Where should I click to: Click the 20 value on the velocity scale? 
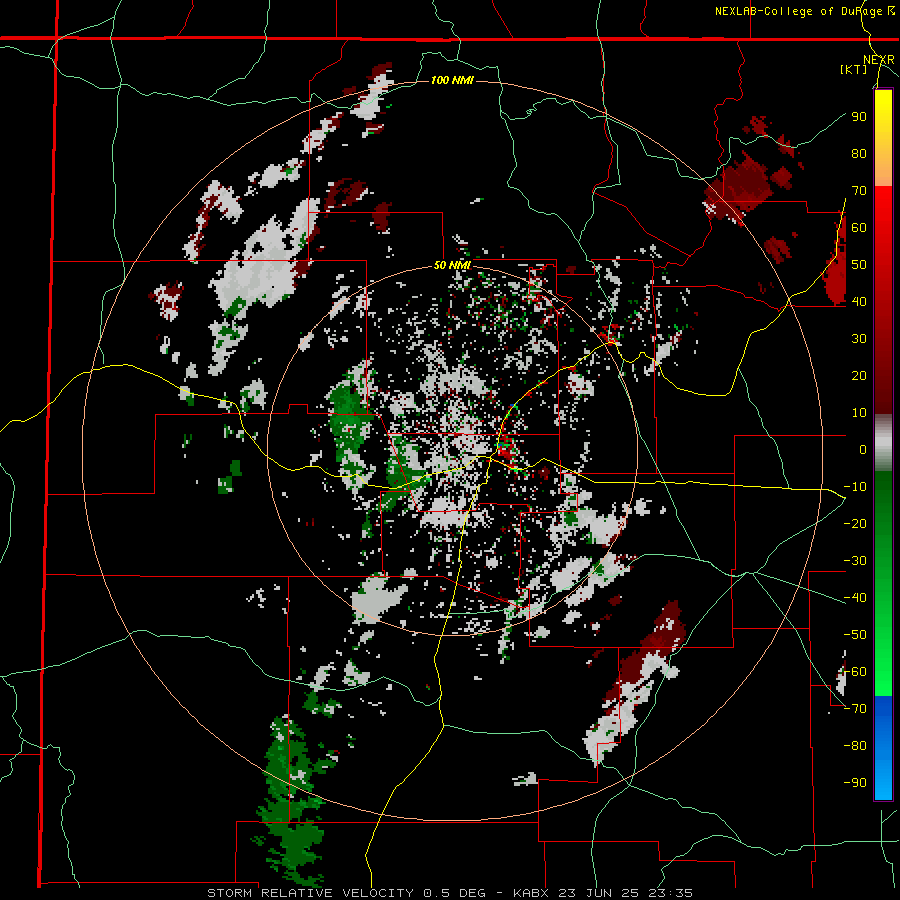(x=859, y=375)
